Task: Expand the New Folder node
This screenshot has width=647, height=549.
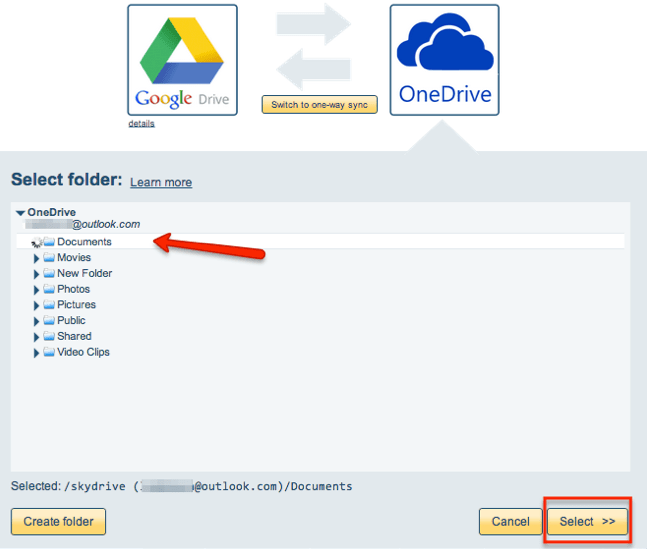Action: point(36,274)
